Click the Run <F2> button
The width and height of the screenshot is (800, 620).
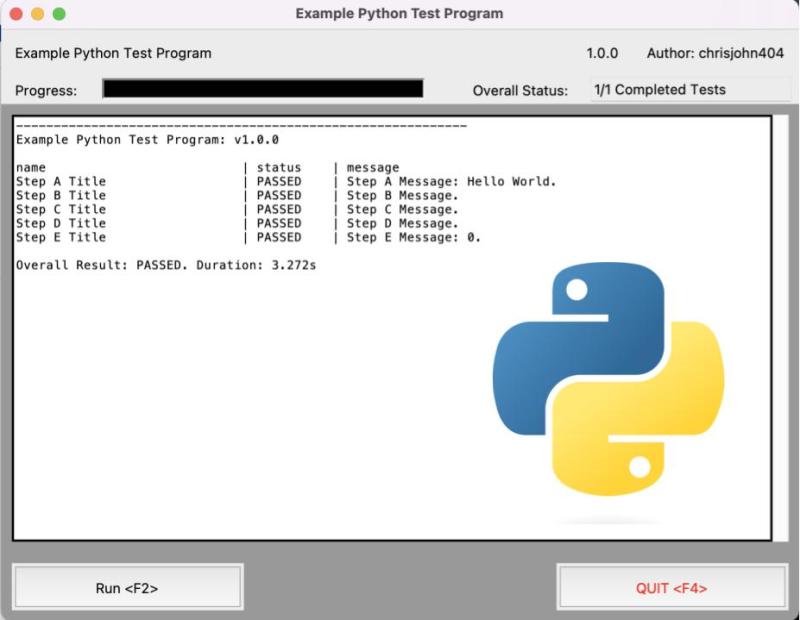tap(128, 588)
